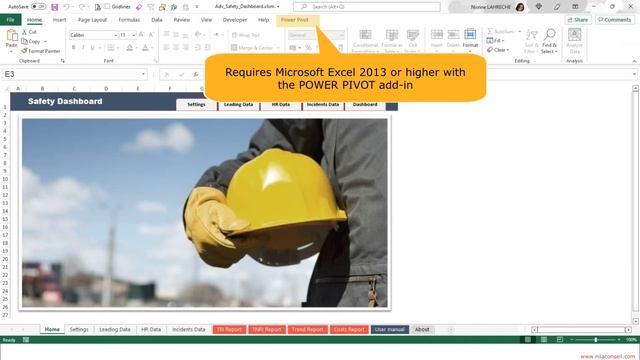The height and width of the screenshot is (360, 640).
Task: Open the Developer ribbon tab
Action: coord(235,20)
